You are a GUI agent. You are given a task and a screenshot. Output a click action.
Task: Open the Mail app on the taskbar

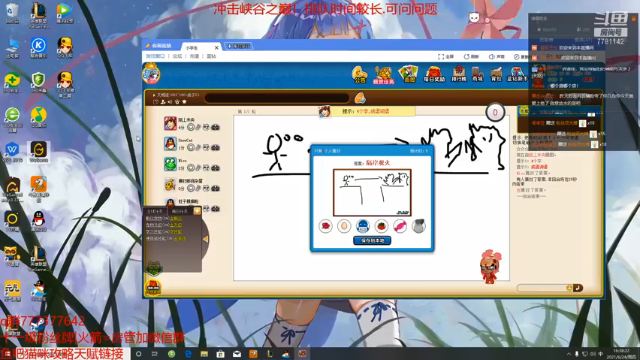[237, 354]
